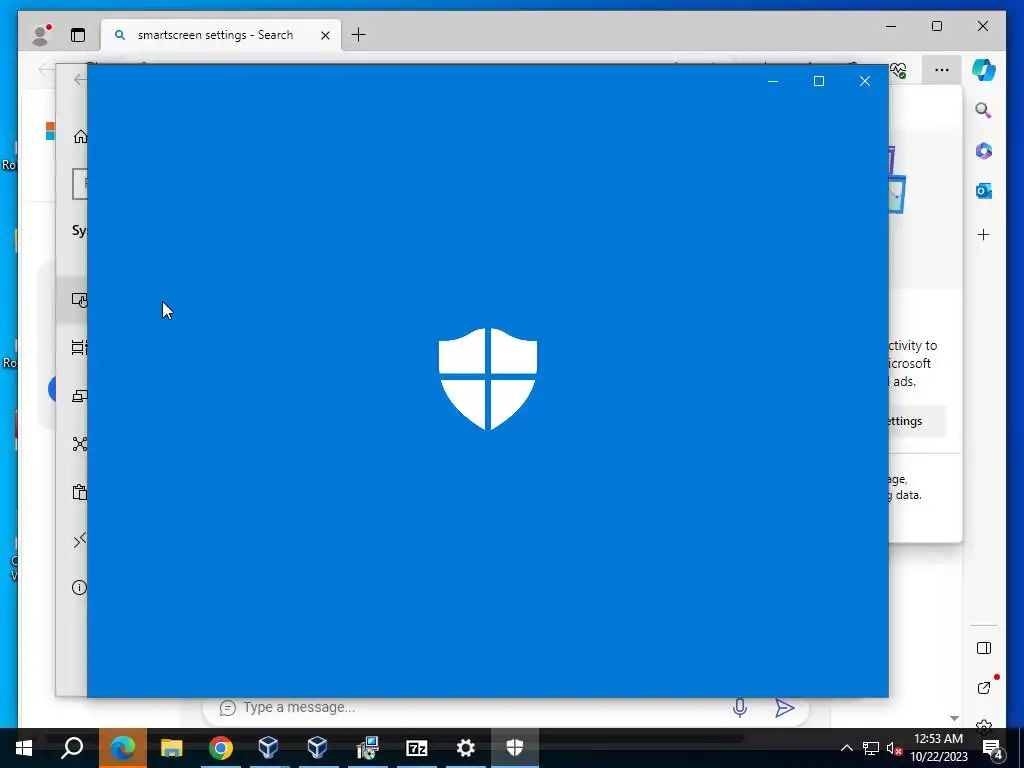Open File Explorer from the taskbar
This screenshot has width=1024, height=768.
point(172,748)
